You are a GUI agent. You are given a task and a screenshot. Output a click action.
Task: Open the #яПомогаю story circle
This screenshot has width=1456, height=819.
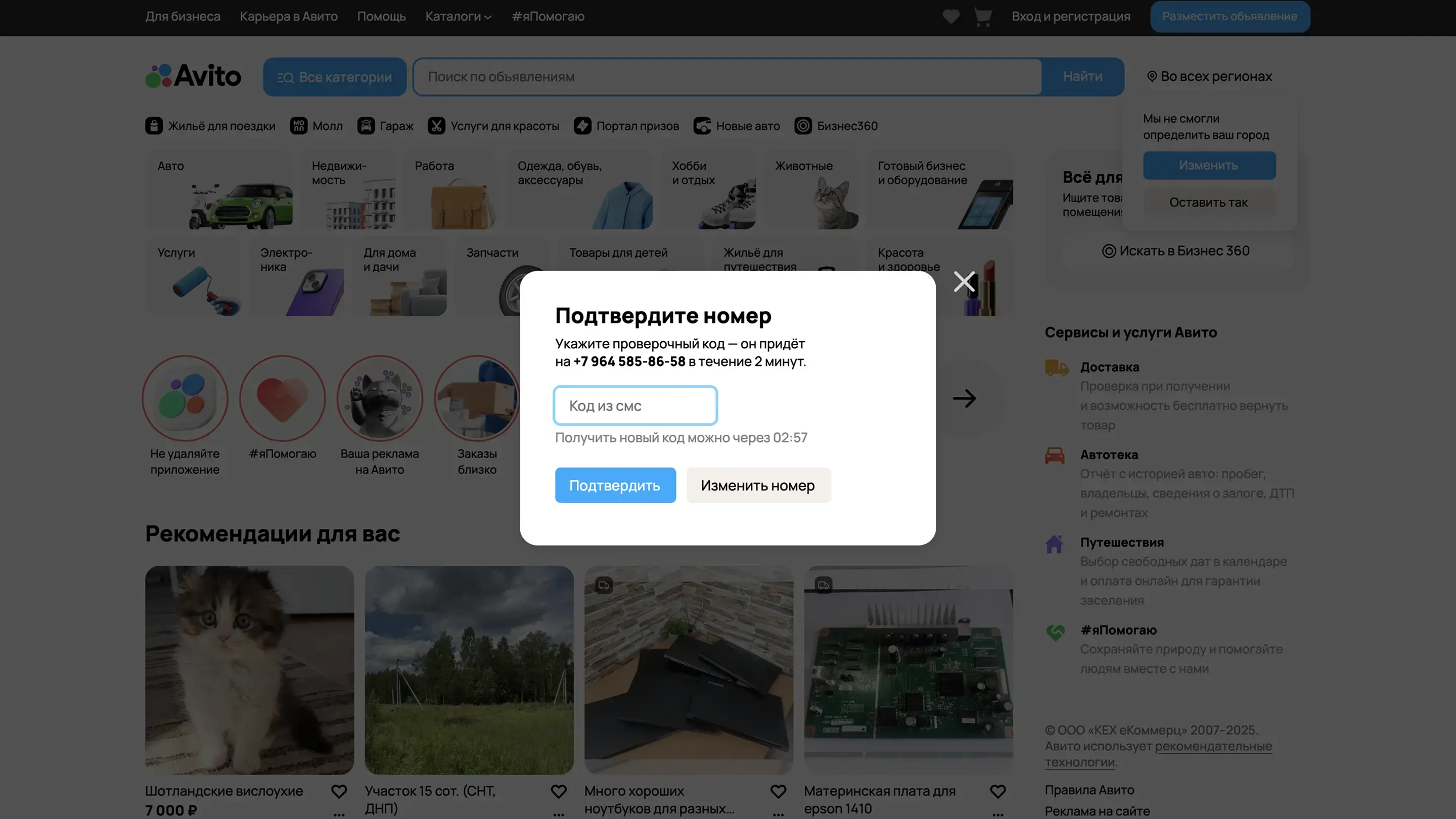pyautogui.click(x=282, y=398)
